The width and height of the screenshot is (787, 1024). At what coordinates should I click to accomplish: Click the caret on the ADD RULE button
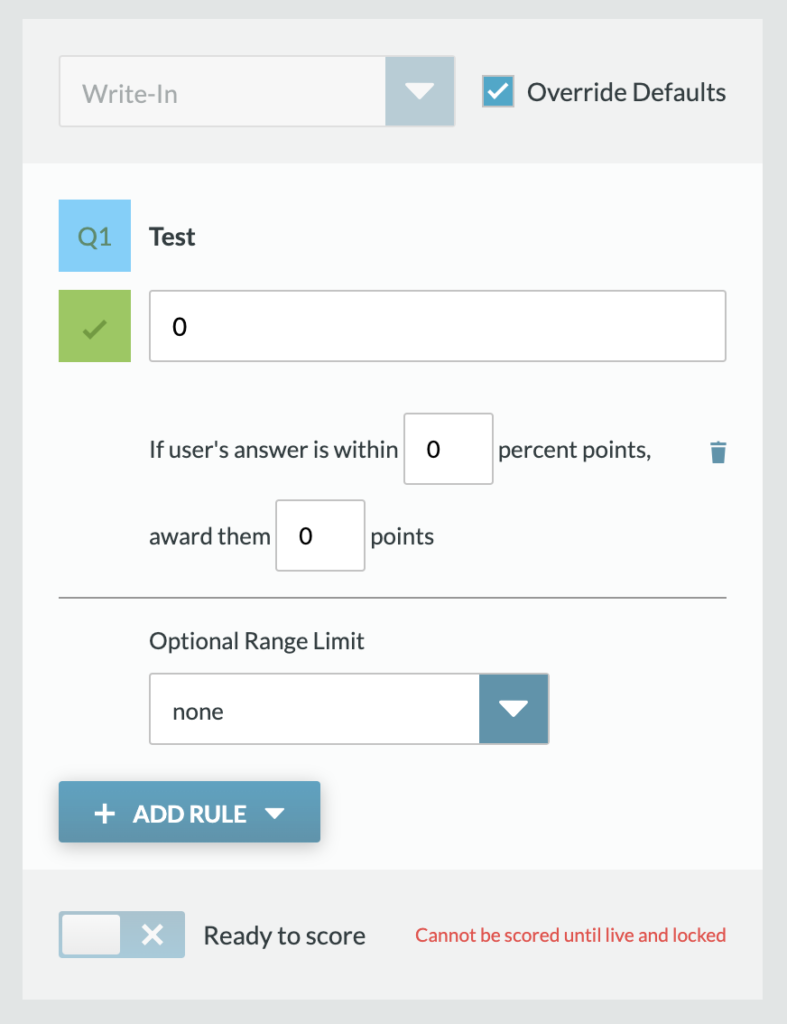275,814
